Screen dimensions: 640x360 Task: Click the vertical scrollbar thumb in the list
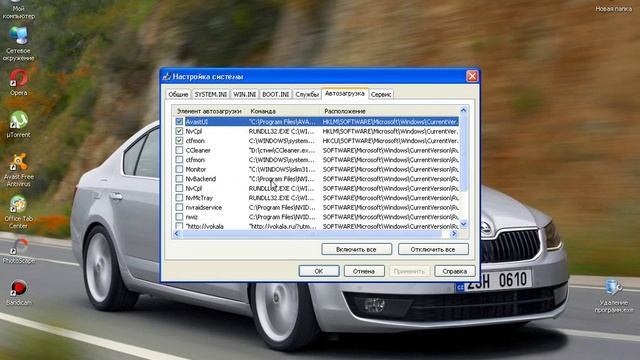pos(463,153)
